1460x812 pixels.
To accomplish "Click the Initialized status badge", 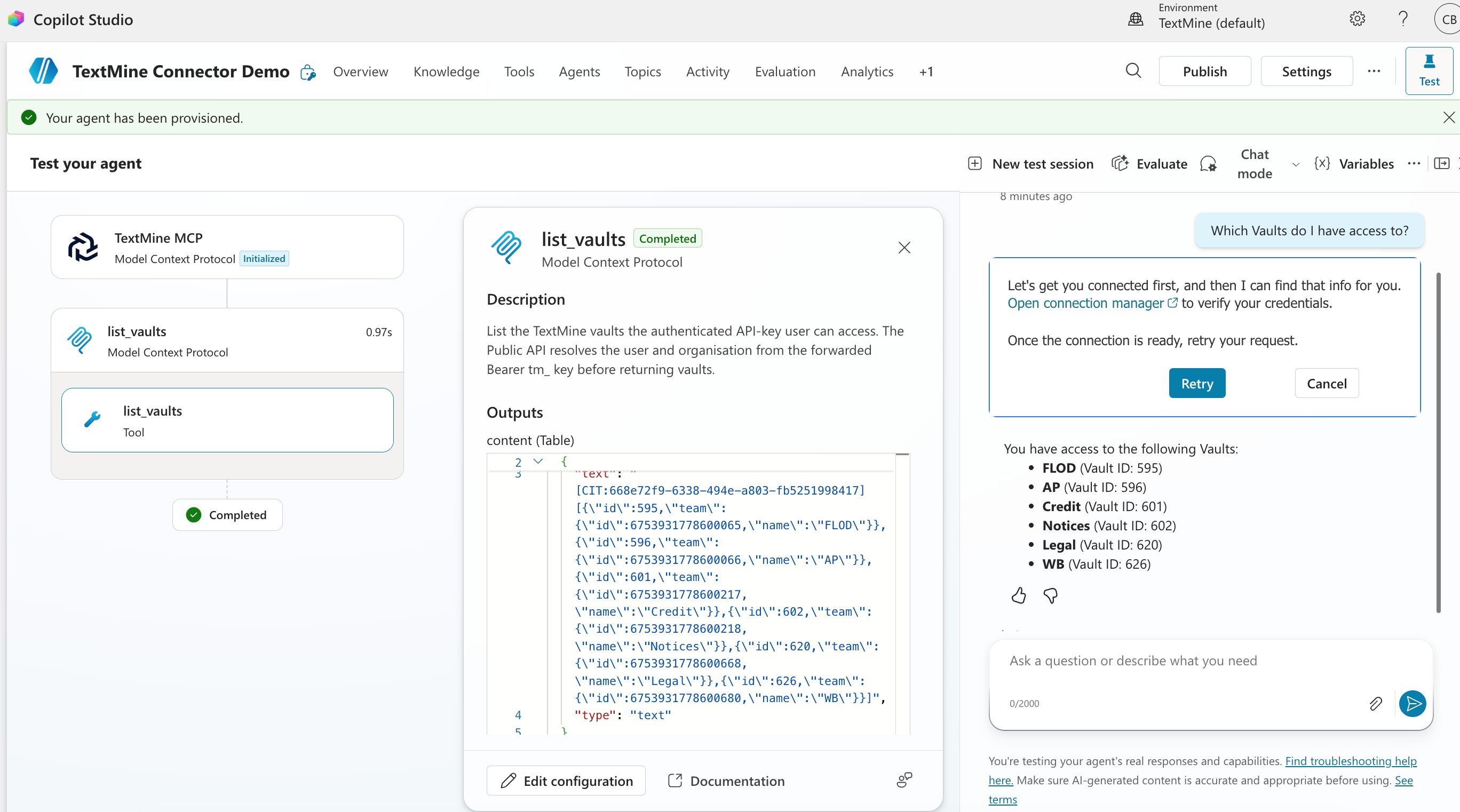I will pyautogui.click(x=264, y=258).
